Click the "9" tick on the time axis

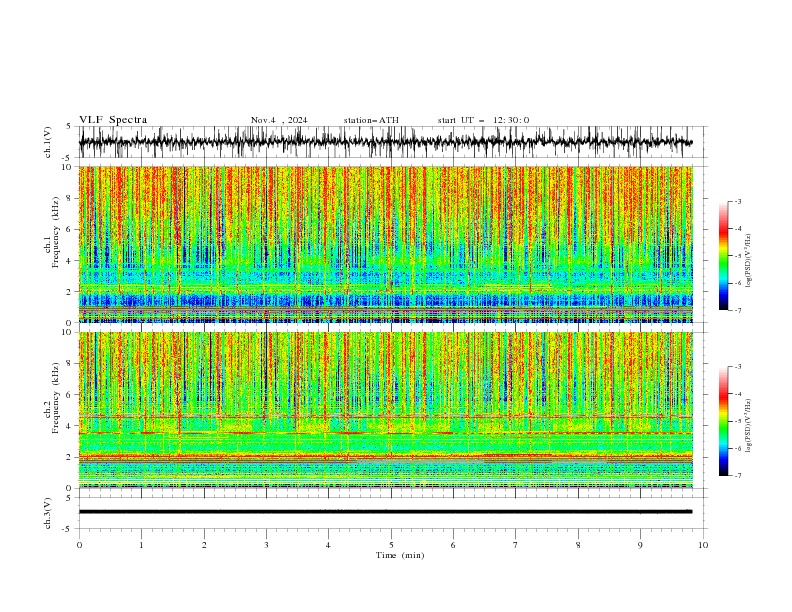pyautogui.click(x=640, y=545)
